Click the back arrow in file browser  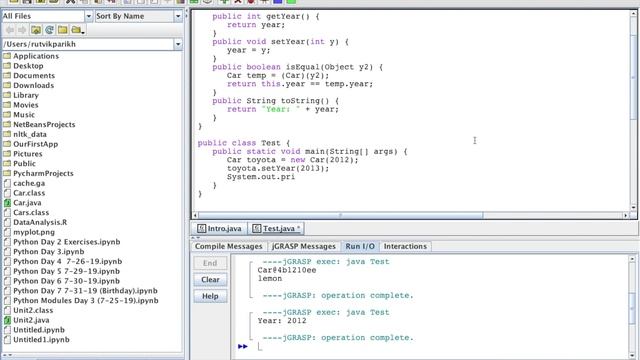click(x=10, y=30)
